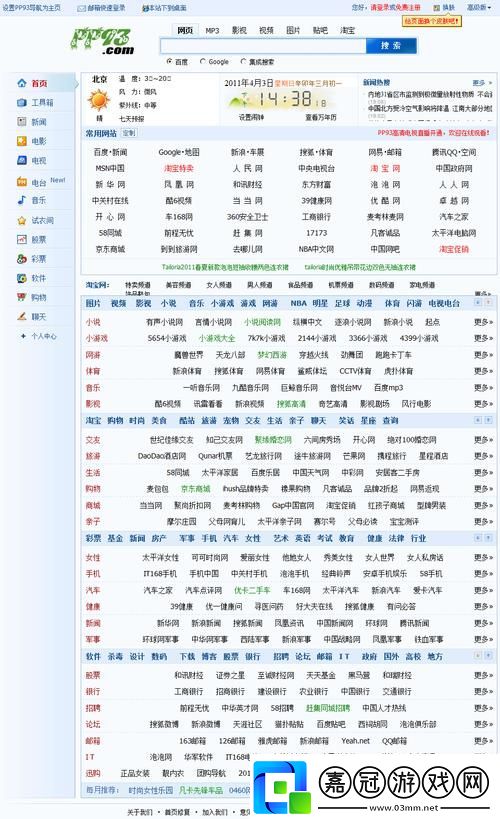Open the 百度mp3 link

[388, 388]
